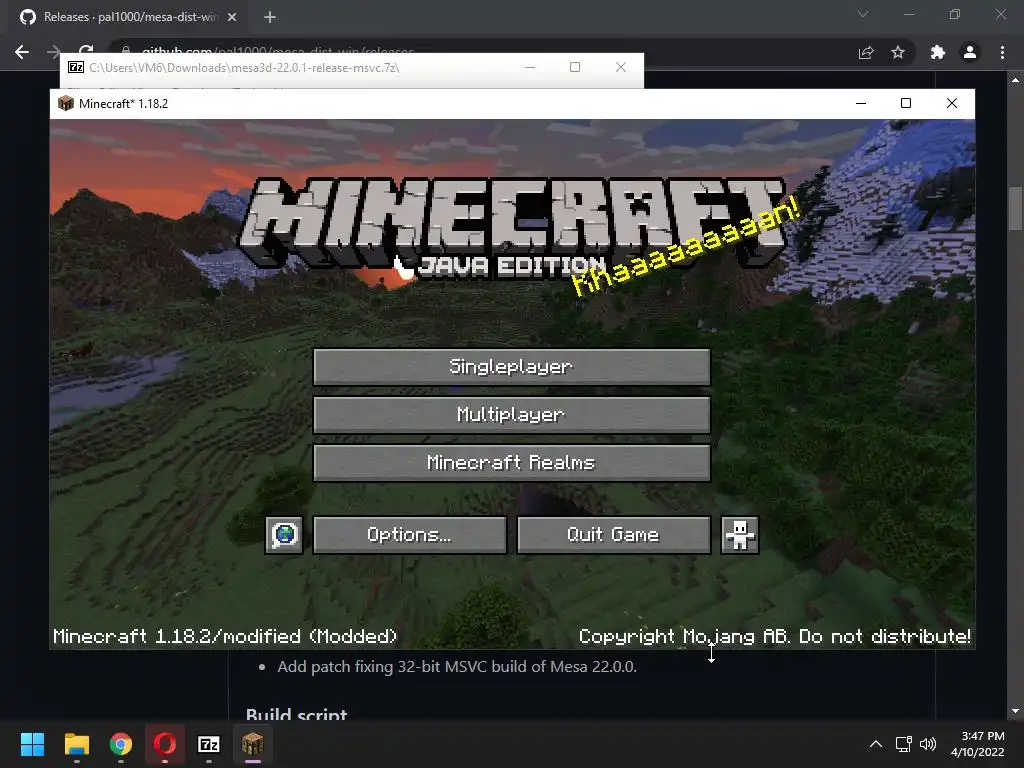Close the 7-Zip mesa3d archive window
Viewport: 1024px width, 768px height.
620,67
